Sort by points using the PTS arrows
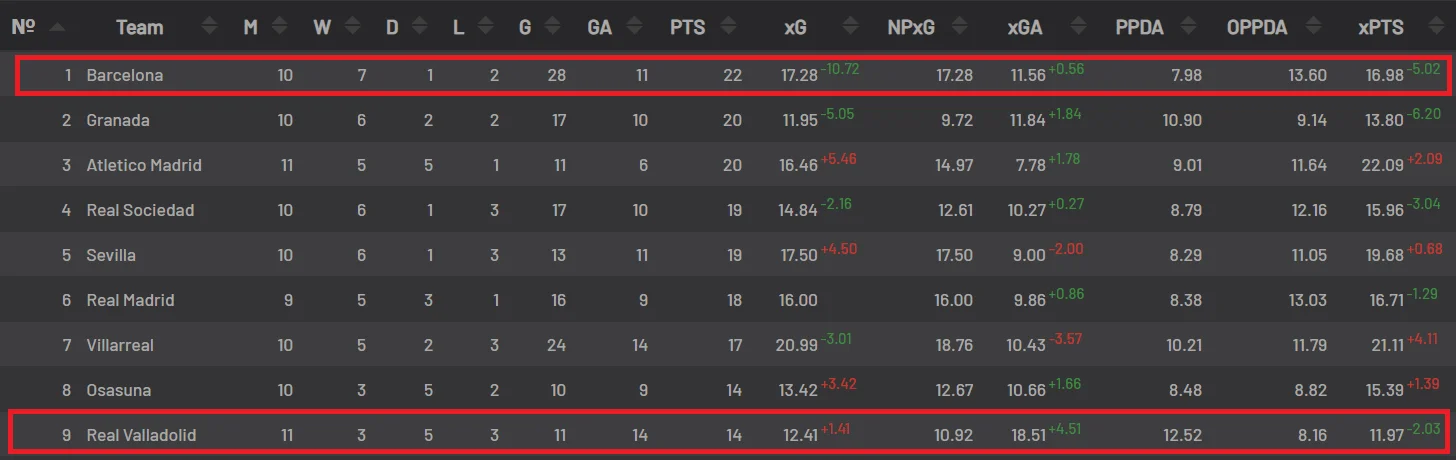 (727, 27)
